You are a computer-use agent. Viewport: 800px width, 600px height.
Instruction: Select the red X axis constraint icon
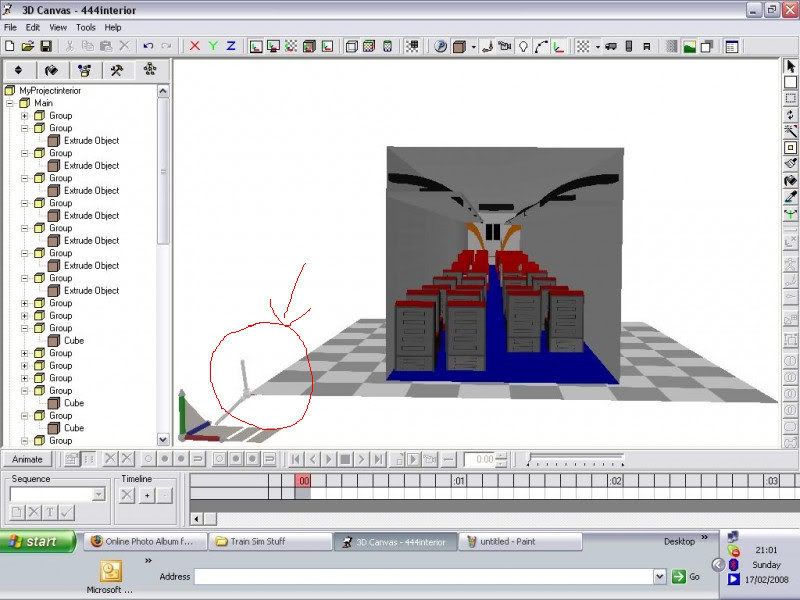tap(194, 45)
